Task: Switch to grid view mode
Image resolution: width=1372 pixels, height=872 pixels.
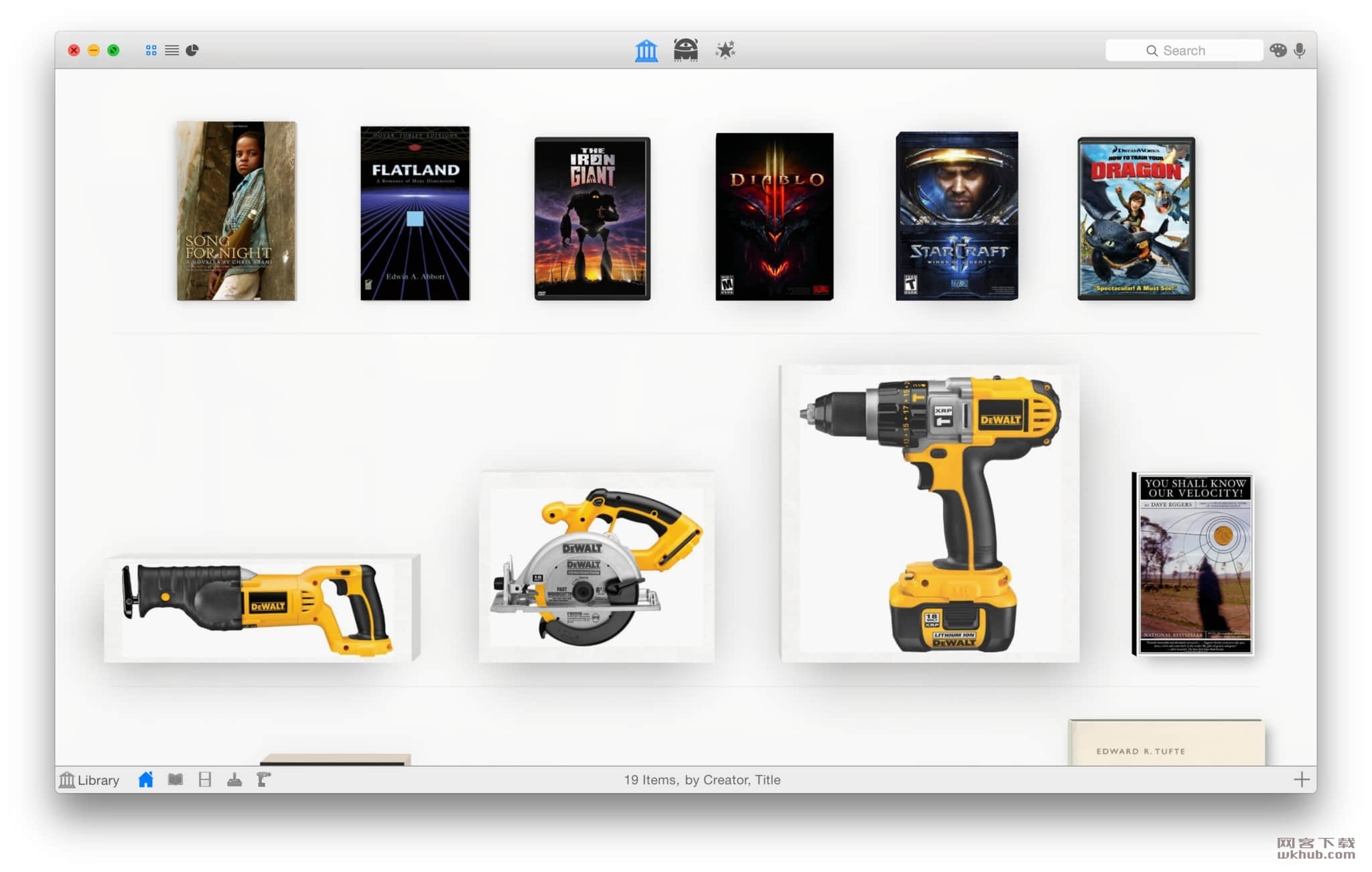Action: coord(151,50)
